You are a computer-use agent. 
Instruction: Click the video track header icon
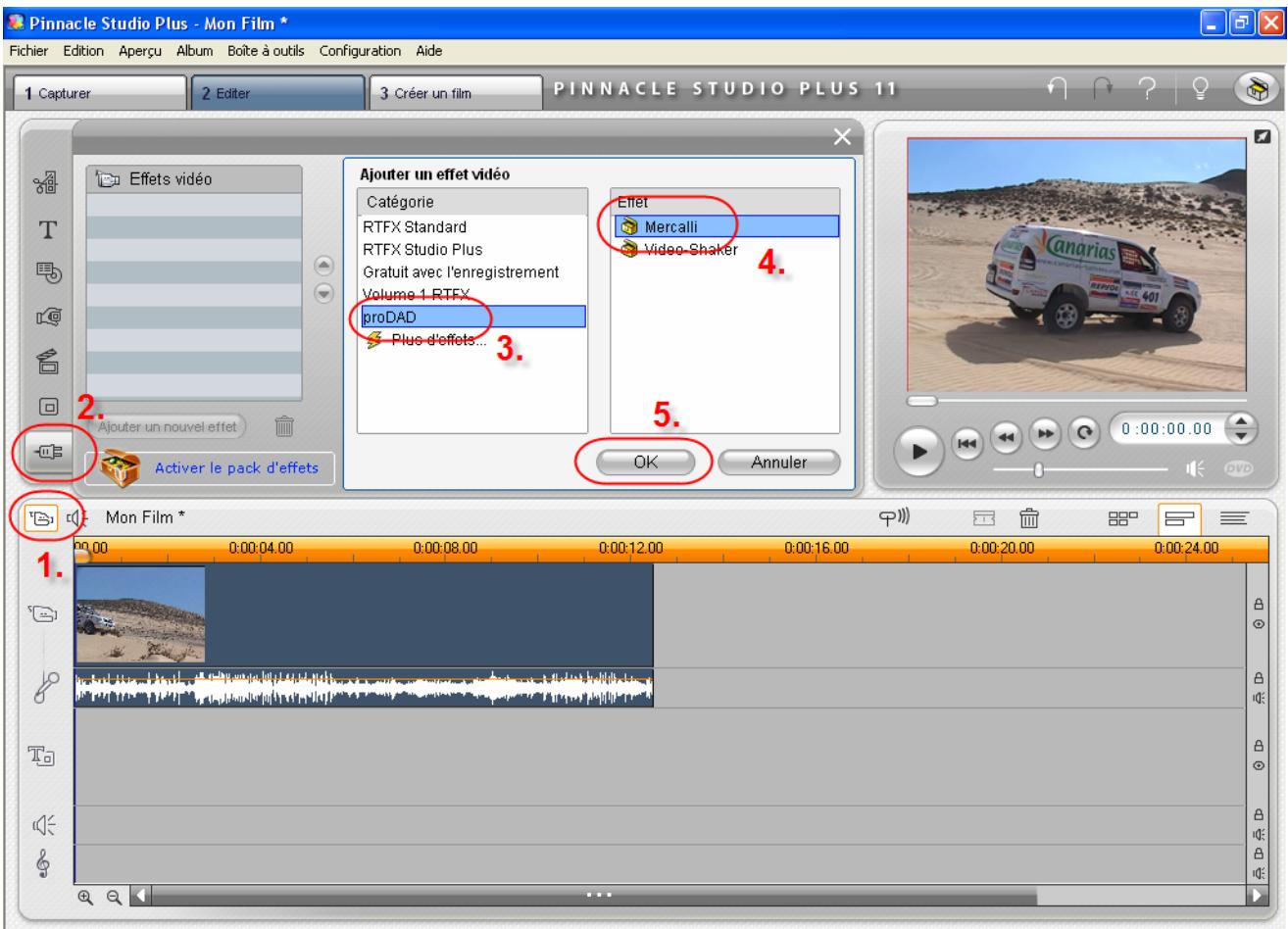pos(43,614)
